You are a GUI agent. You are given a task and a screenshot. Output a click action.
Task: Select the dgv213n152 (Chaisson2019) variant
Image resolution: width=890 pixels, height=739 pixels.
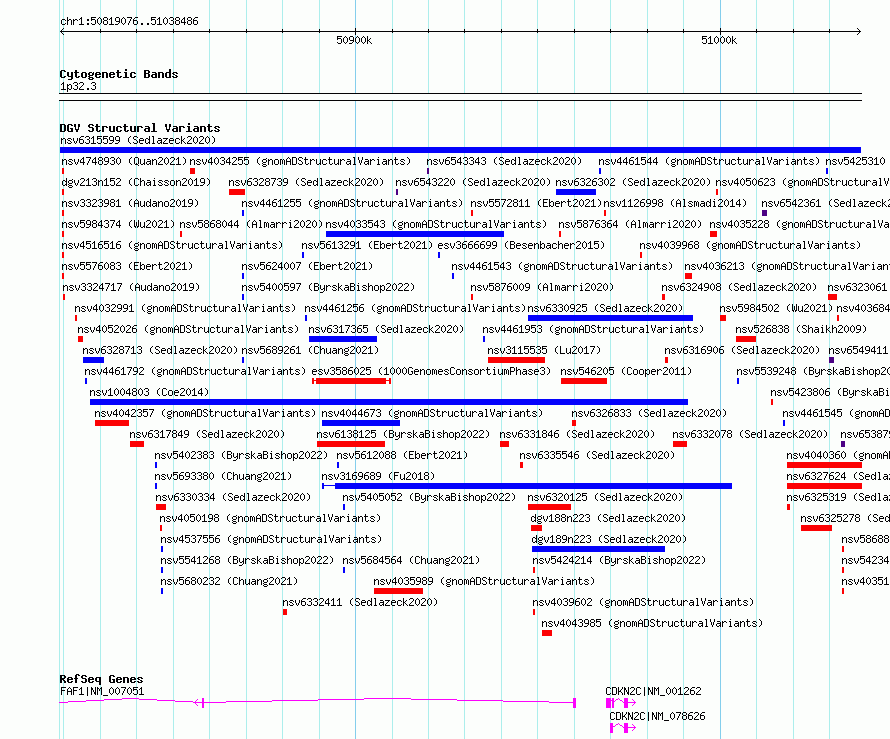136,182
